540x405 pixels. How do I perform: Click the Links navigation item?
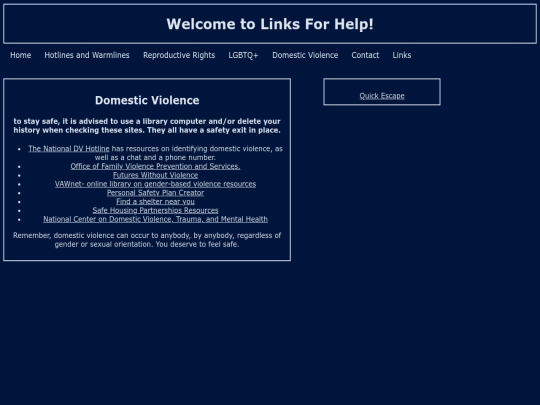(402, 55)
